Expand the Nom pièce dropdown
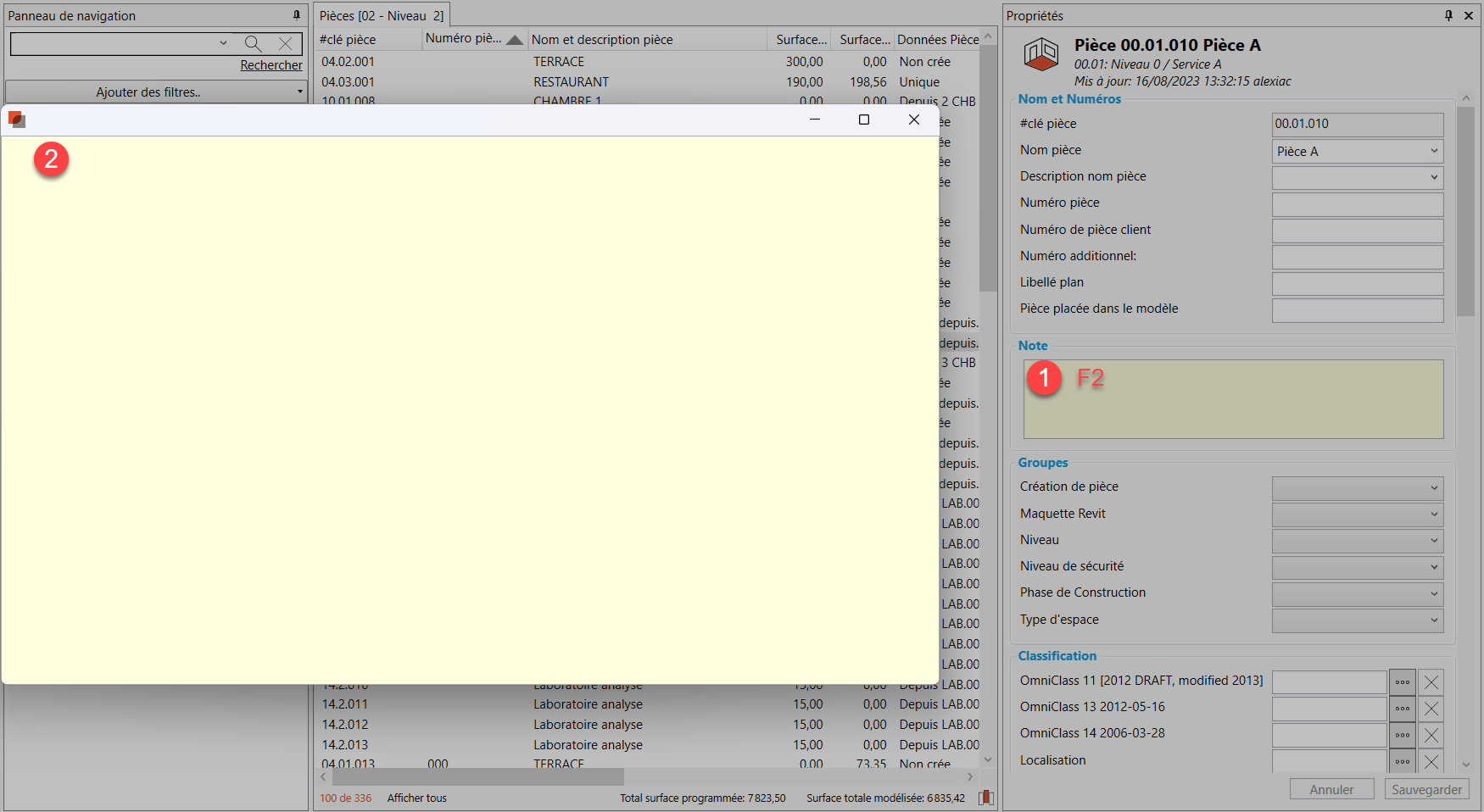Image resolution: width=1484 pixels, height=812 pixels. pos(1433,152)
